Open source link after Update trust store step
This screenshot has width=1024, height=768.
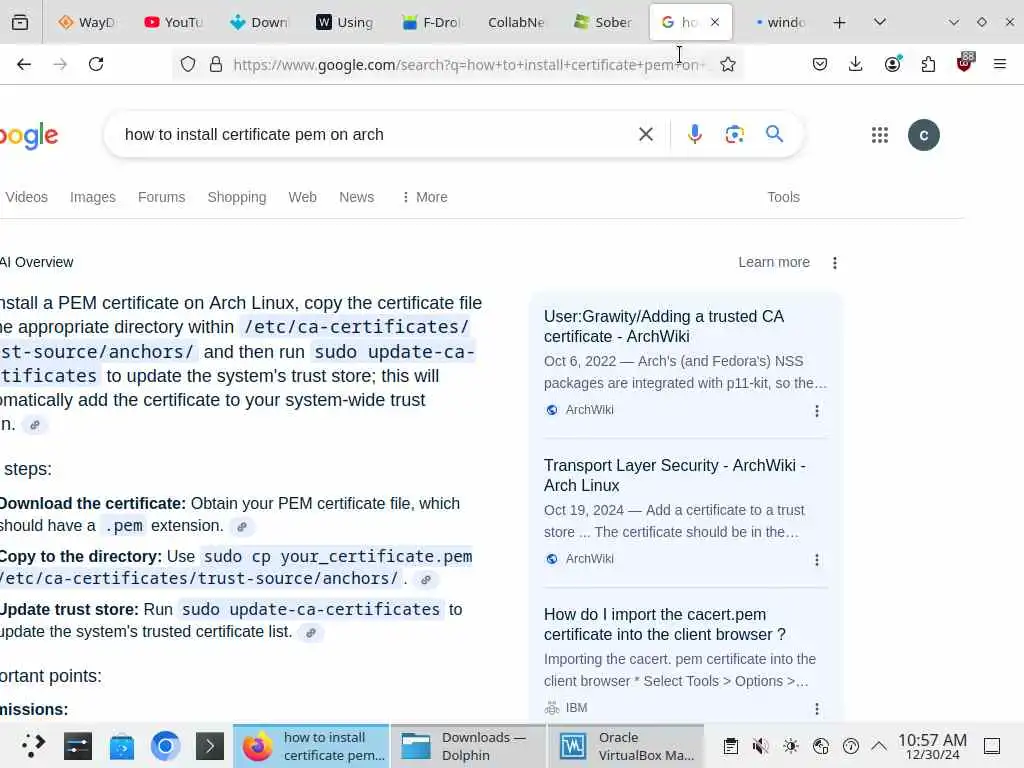tap(311, 632)
